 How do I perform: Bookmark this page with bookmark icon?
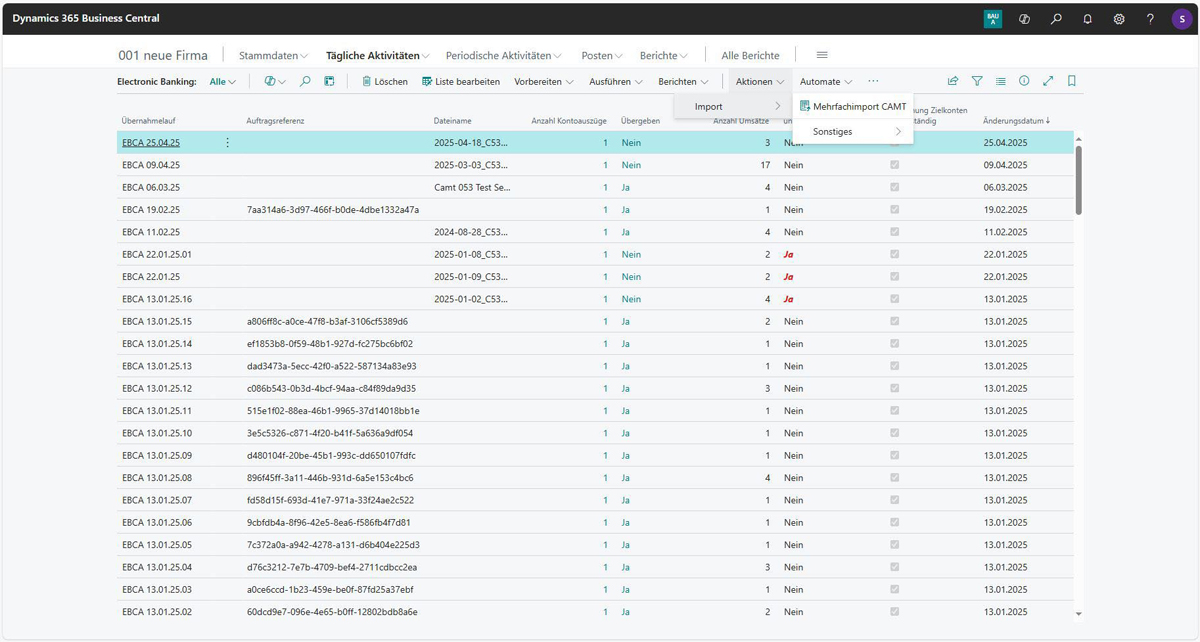pyautogui.click(x=1072, y=81)
